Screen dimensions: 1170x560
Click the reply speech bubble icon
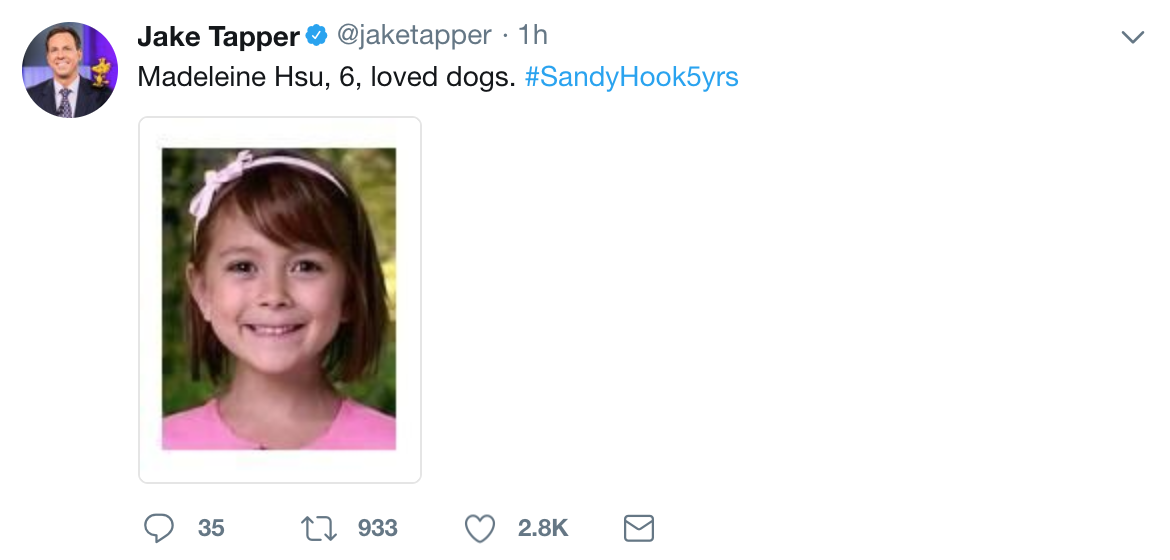(x=158, y=527)
